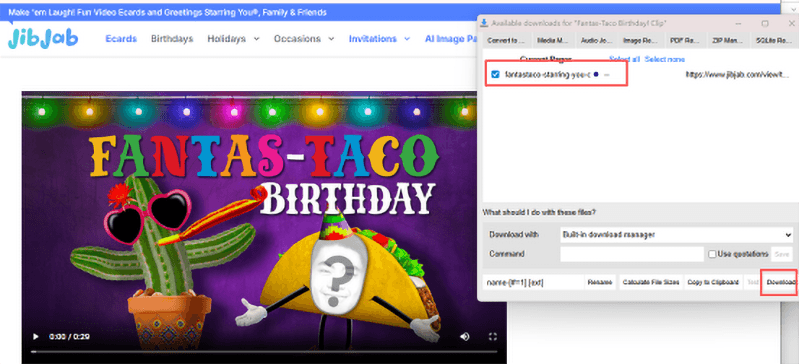
Task: Click the JibJab logo
Action: (x=43, y=38)
